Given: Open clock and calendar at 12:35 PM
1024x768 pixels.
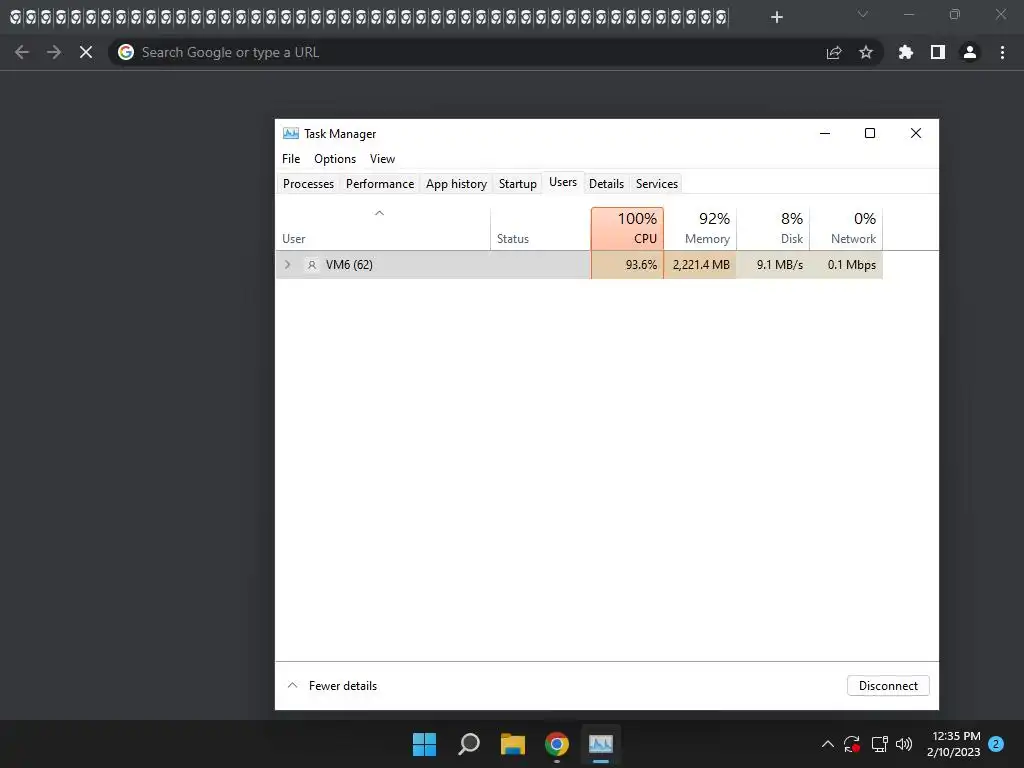Looking at the screenshot, I should tap(954, 744).
